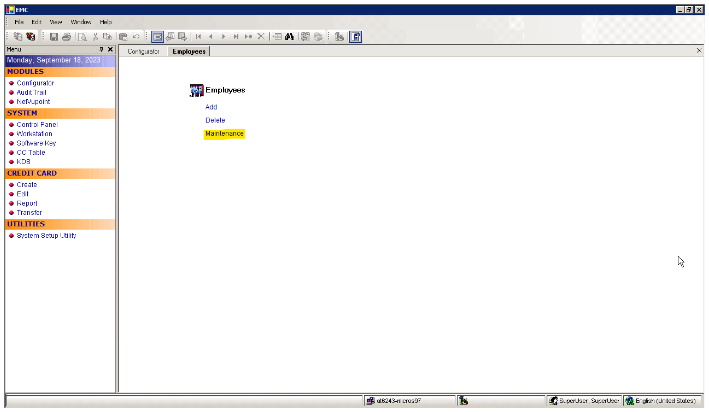The height and width of the screenshot is (412, 709).
Task: Click the Cut scissors icon
Action: pyautogui.click(x=95, y=37)
